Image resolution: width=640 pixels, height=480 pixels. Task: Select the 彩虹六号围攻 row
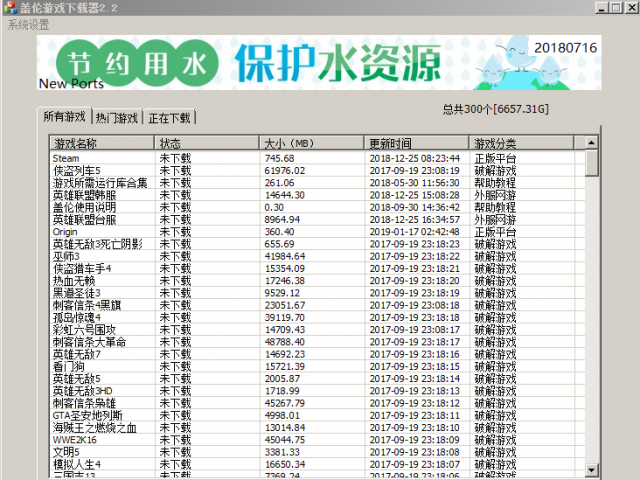pyautogui.click(x=316, y=330)
